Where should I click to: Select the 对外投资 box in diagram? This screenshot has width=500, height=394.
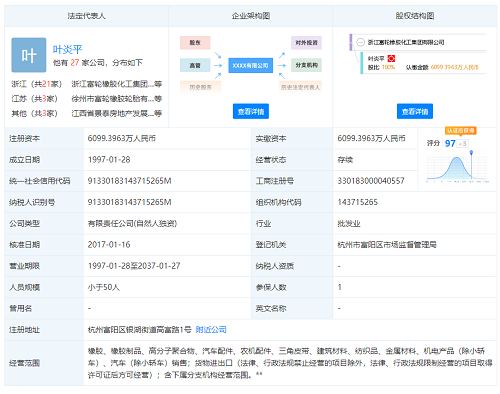306,43
